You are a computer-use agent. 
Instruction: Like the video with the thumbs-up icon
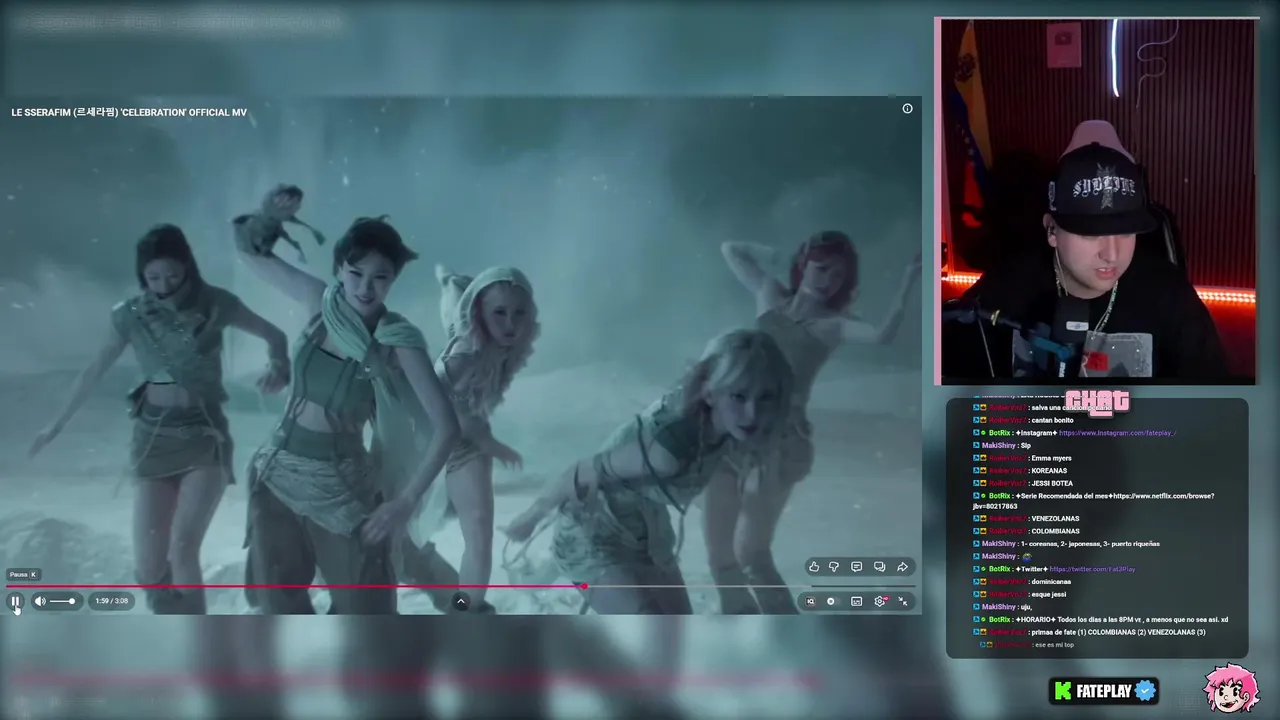coord(814,567)
